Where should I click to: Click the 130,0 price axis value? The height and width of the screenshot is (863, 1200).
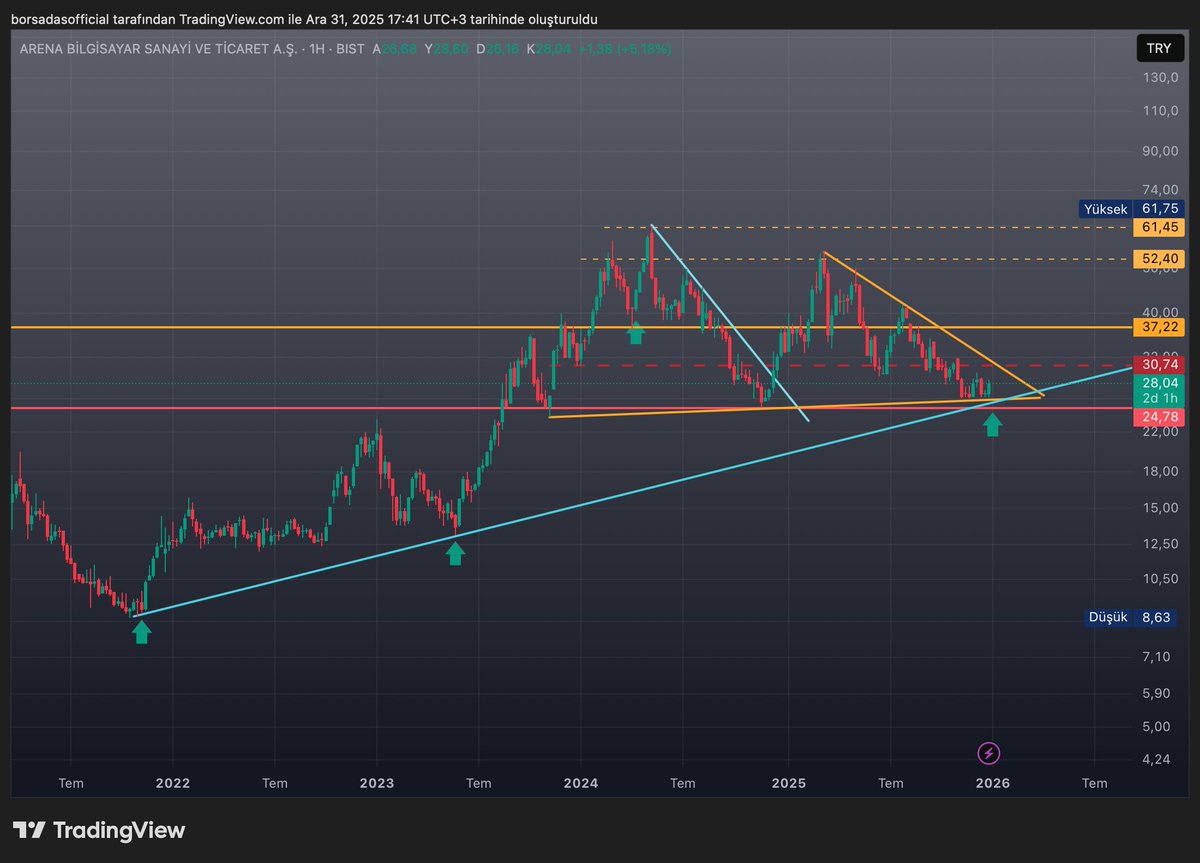click(x=1160, y=78)
